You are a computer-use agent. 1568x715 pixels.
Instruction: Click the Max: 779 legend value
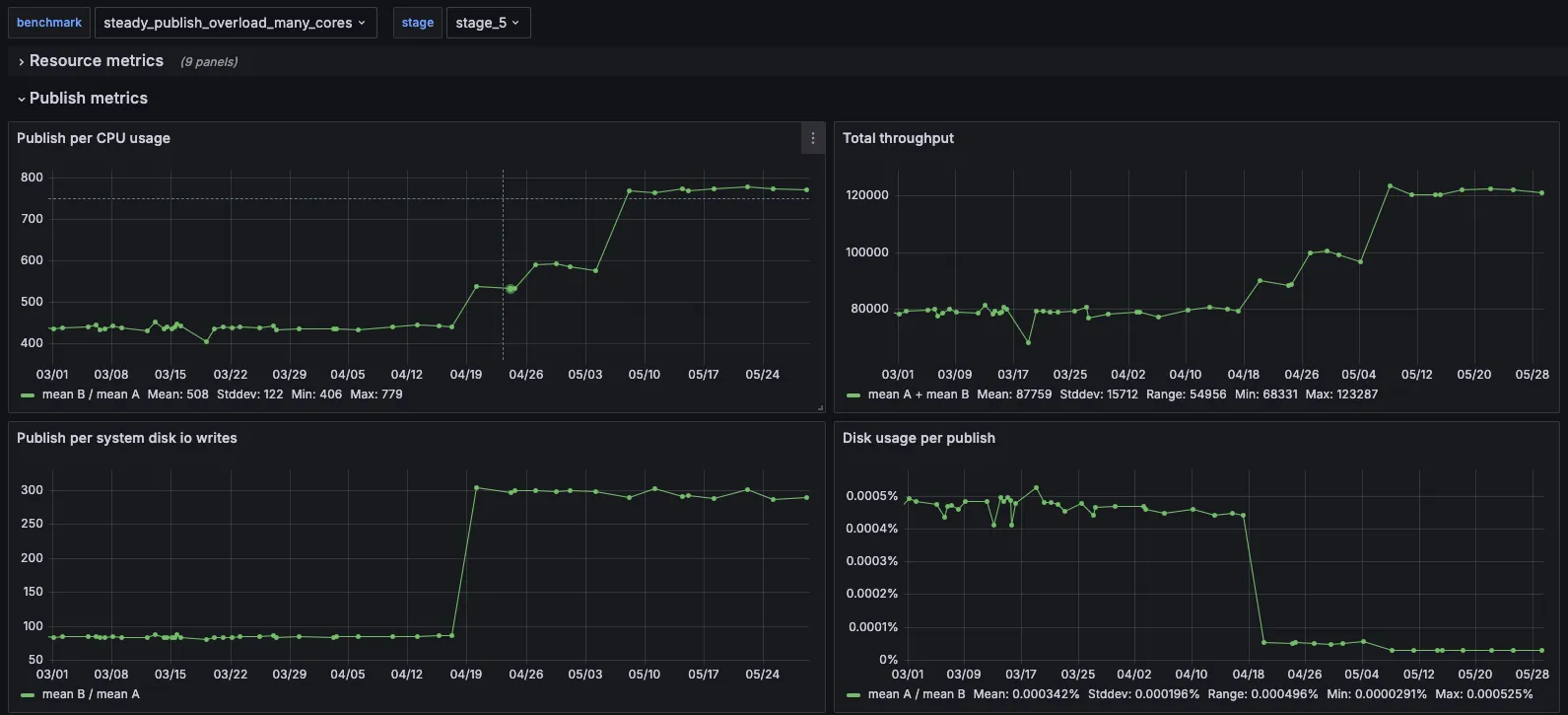tap(376, 394)
